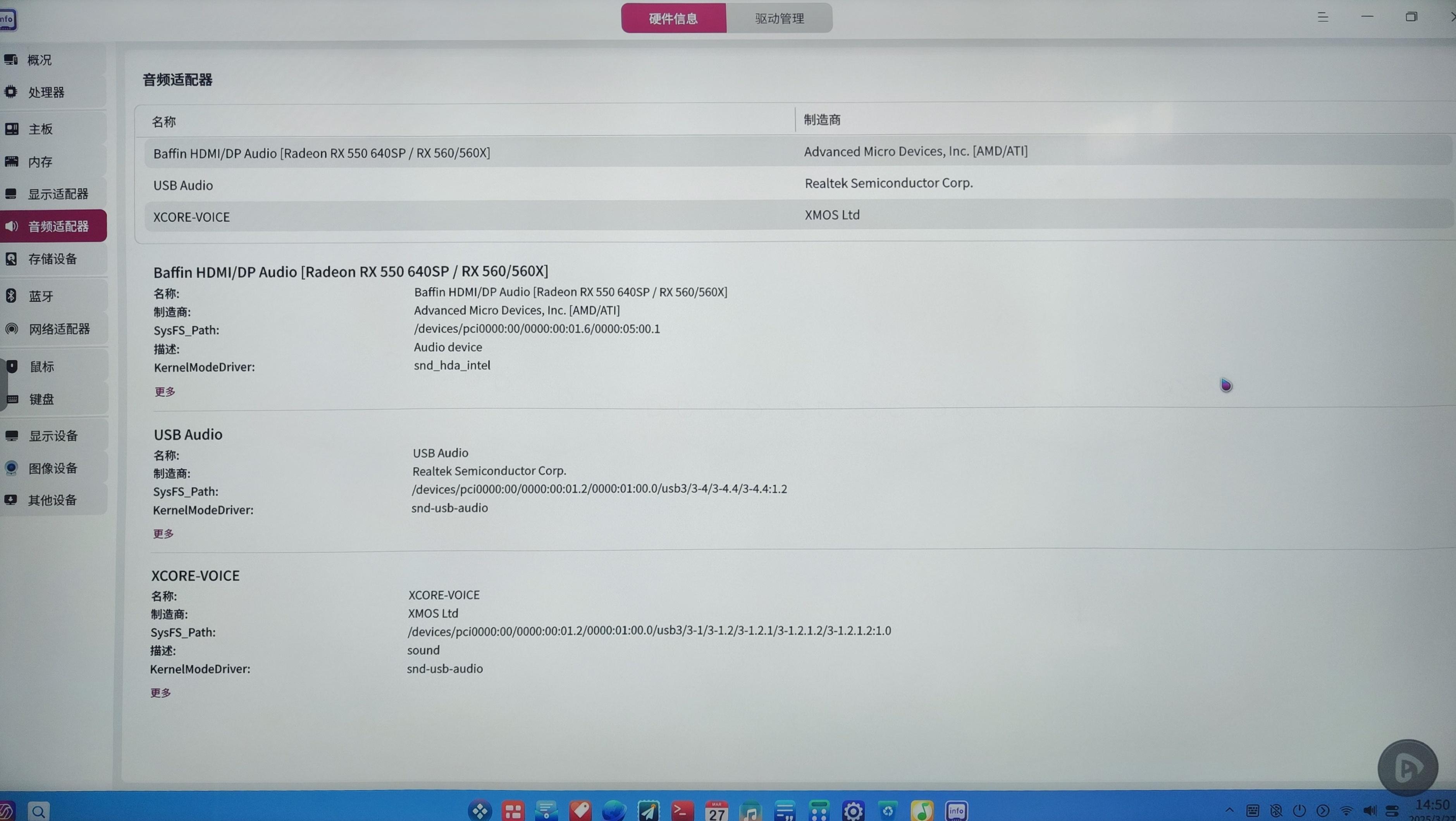Click the volume icon in system tray
Screen dimensions: 1456x821
click(x=1369, y=811)
